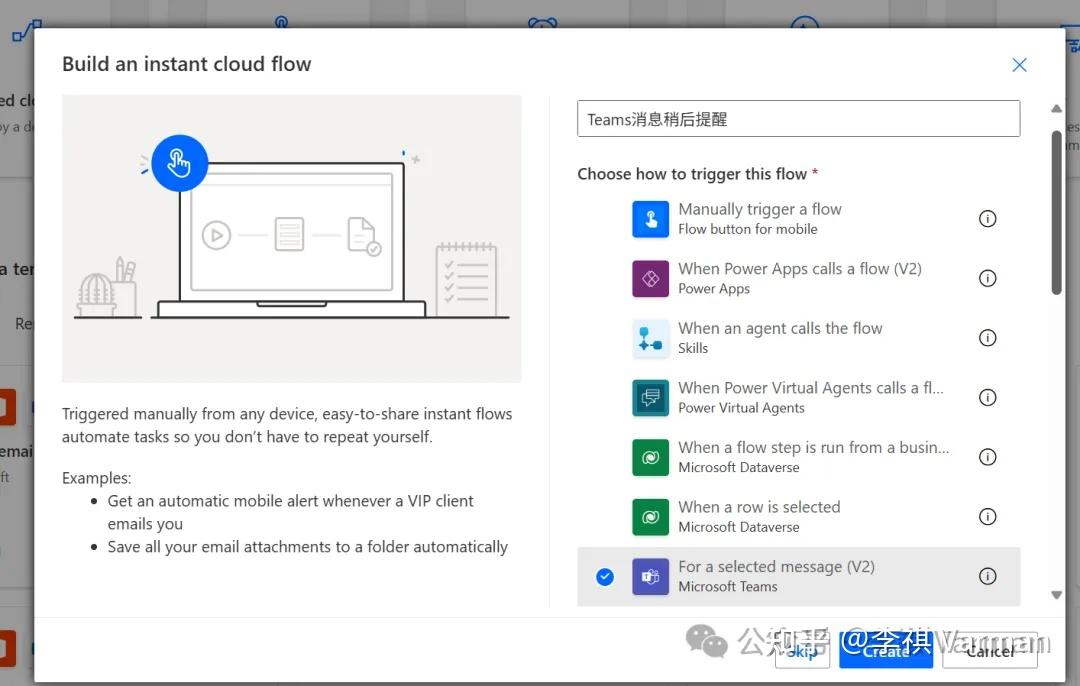Viewport: 1080px width, 686px height.
Task: Click the trigger list scrollbar thumb
Action: [1056, 213]
